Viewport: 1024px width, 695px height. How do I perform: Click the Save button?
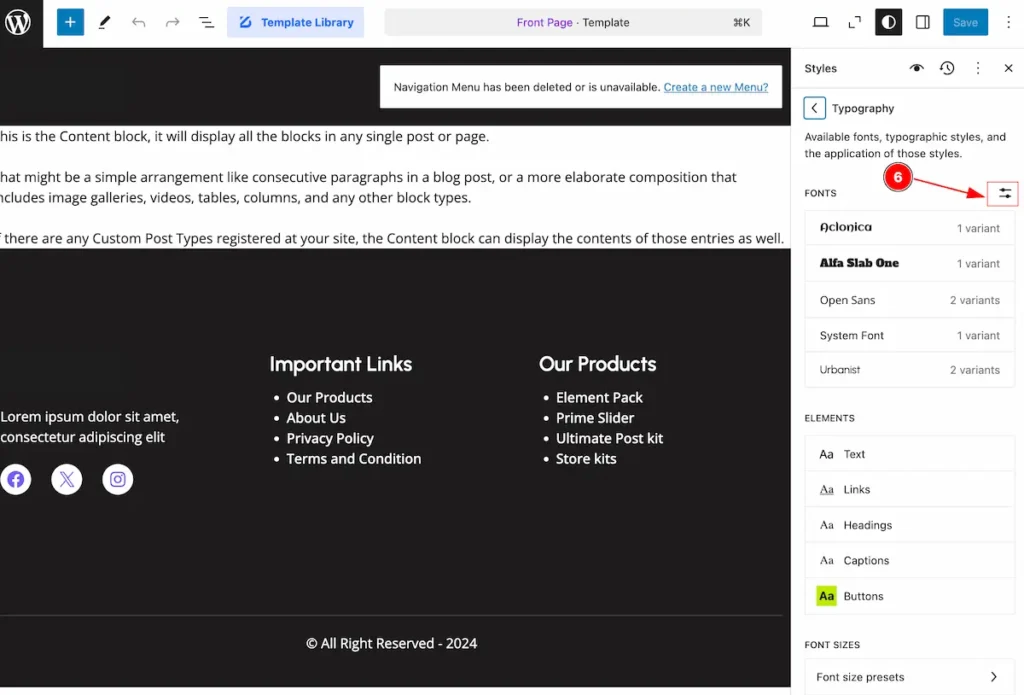point(965,22)
